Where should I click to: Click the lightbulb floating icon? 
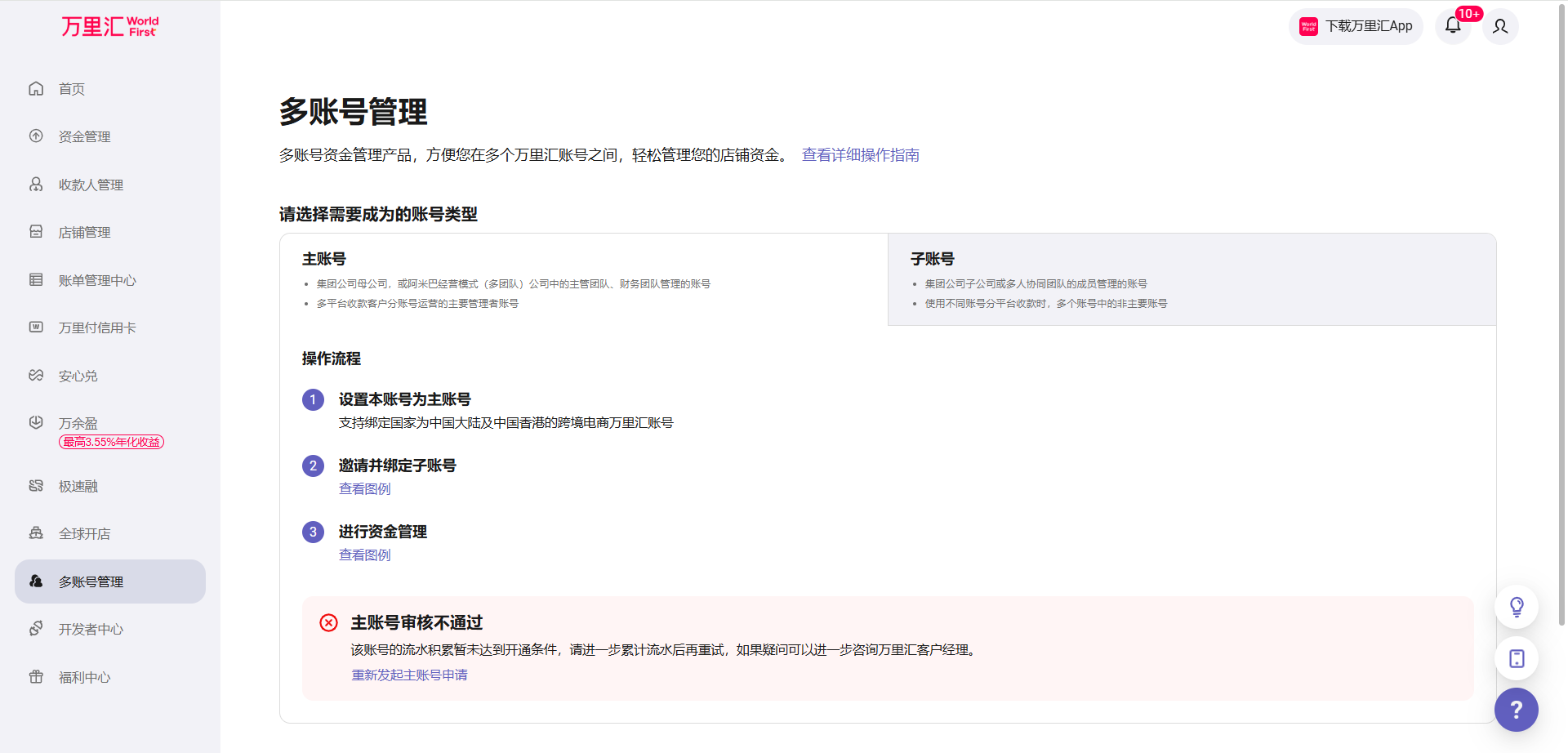point(1516,607)
